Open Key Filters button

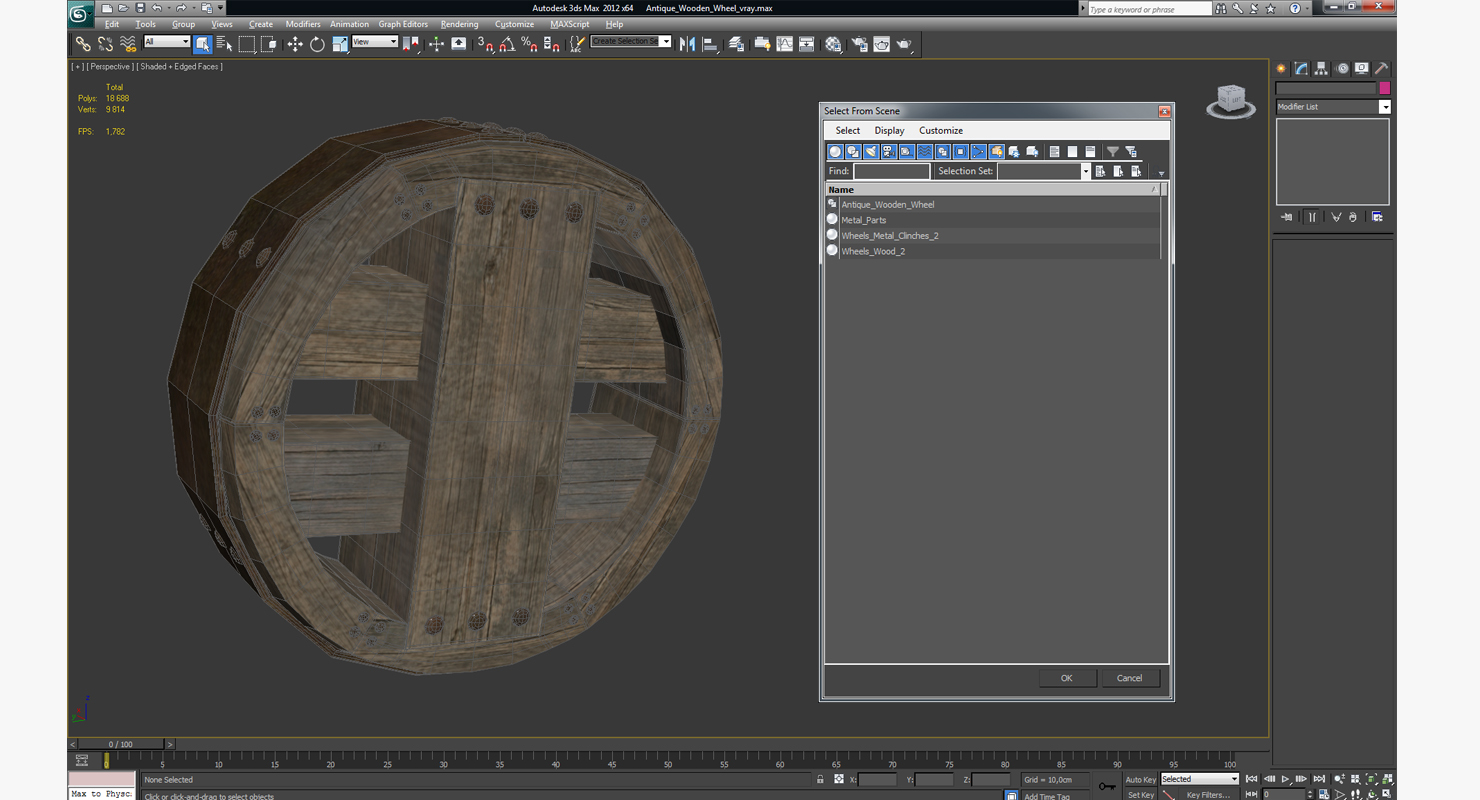pos(1208,794)
